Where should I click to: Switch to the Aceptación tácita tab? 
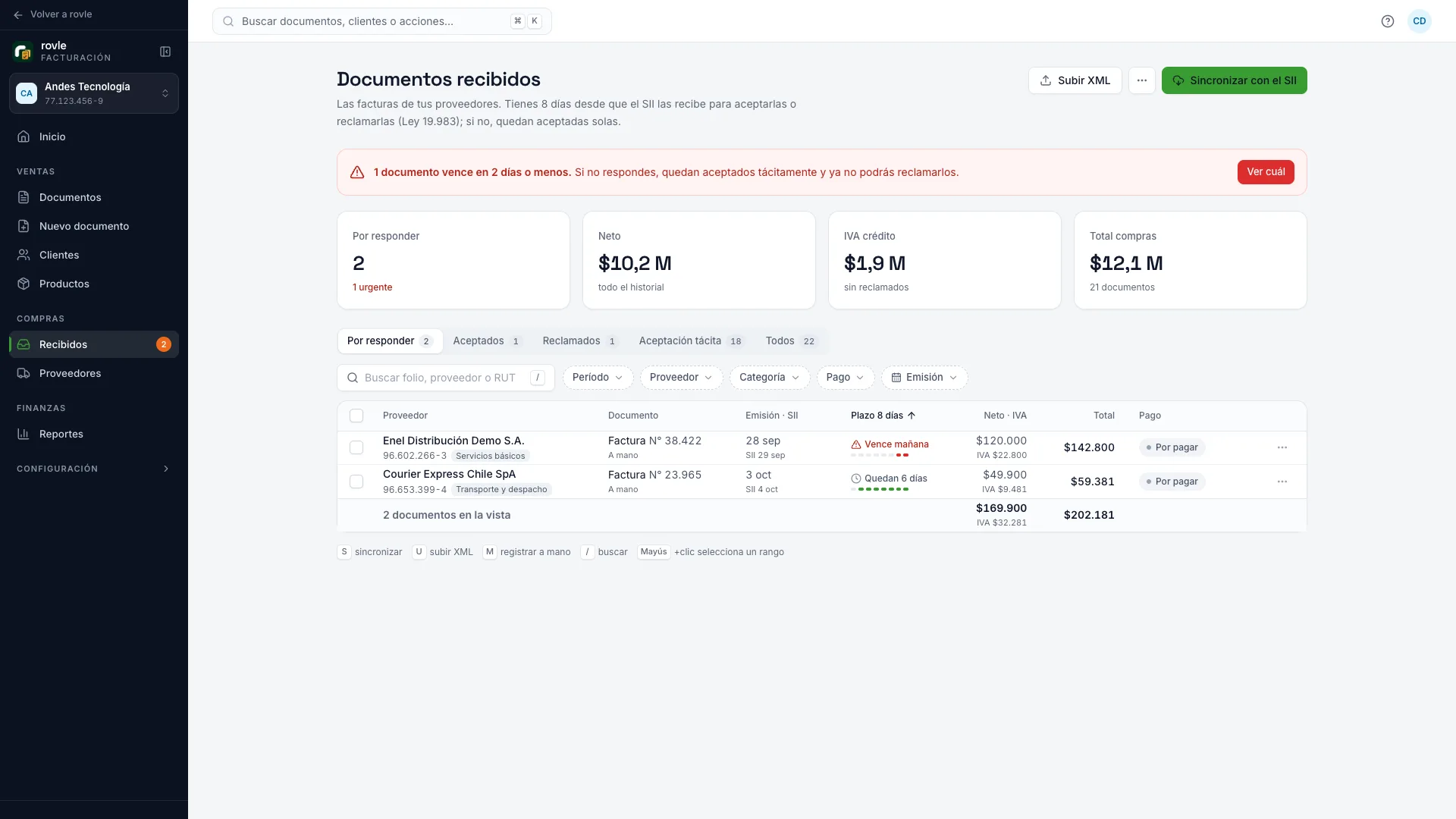pos(692,341)
